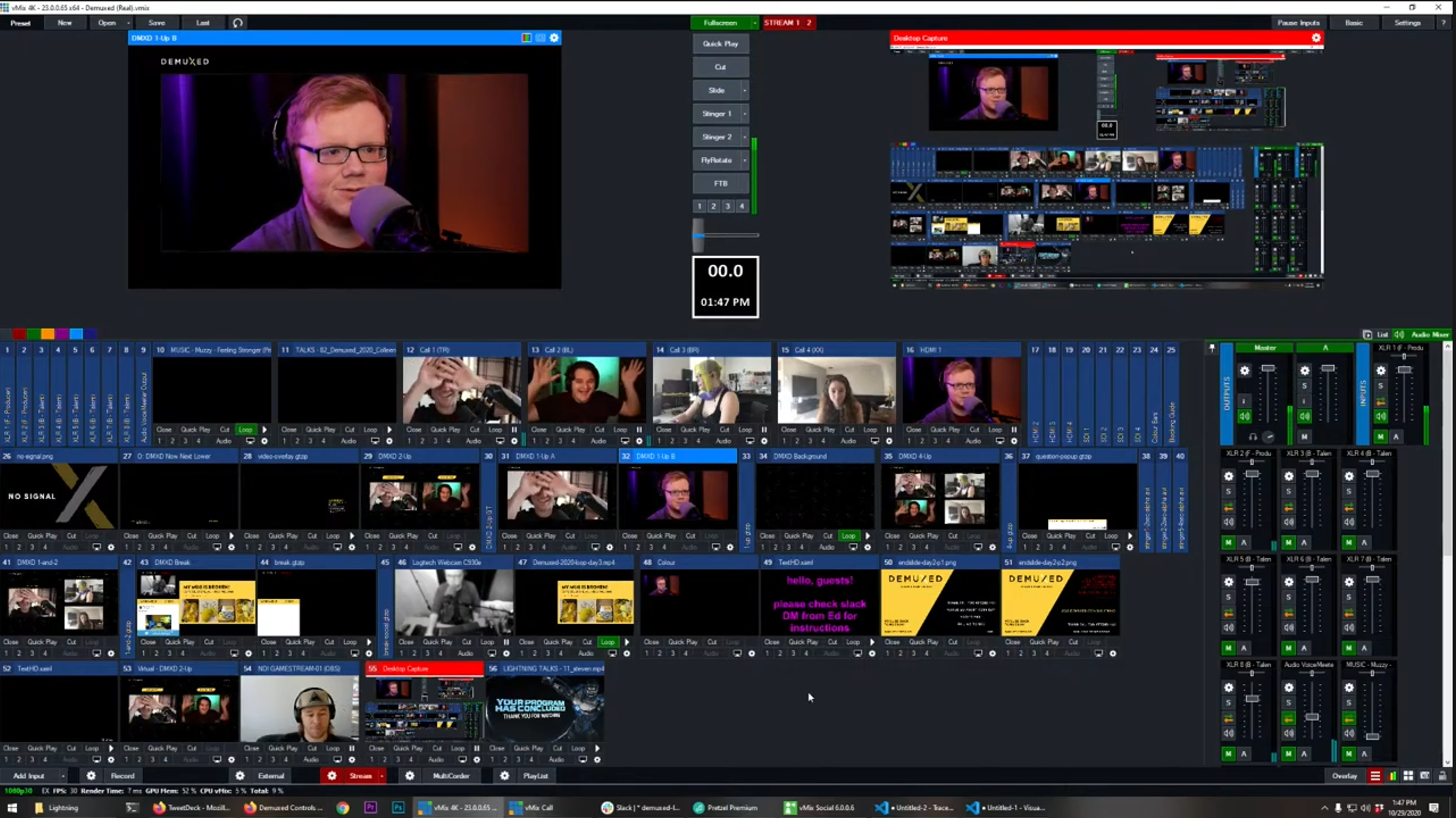This screenshot has width=1456, height=818.
Task: Toggle XLR 3 mute speaker button
Action: pos(1289,522)
